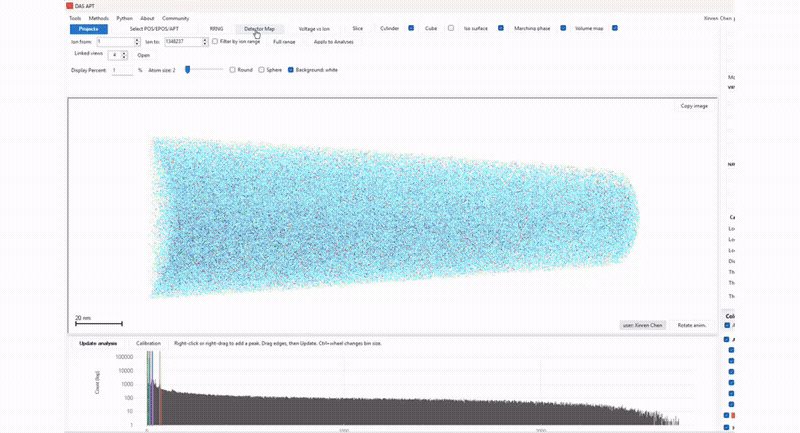
Task: Increase the Ion to spinner value
Action: tap(205, 40)
